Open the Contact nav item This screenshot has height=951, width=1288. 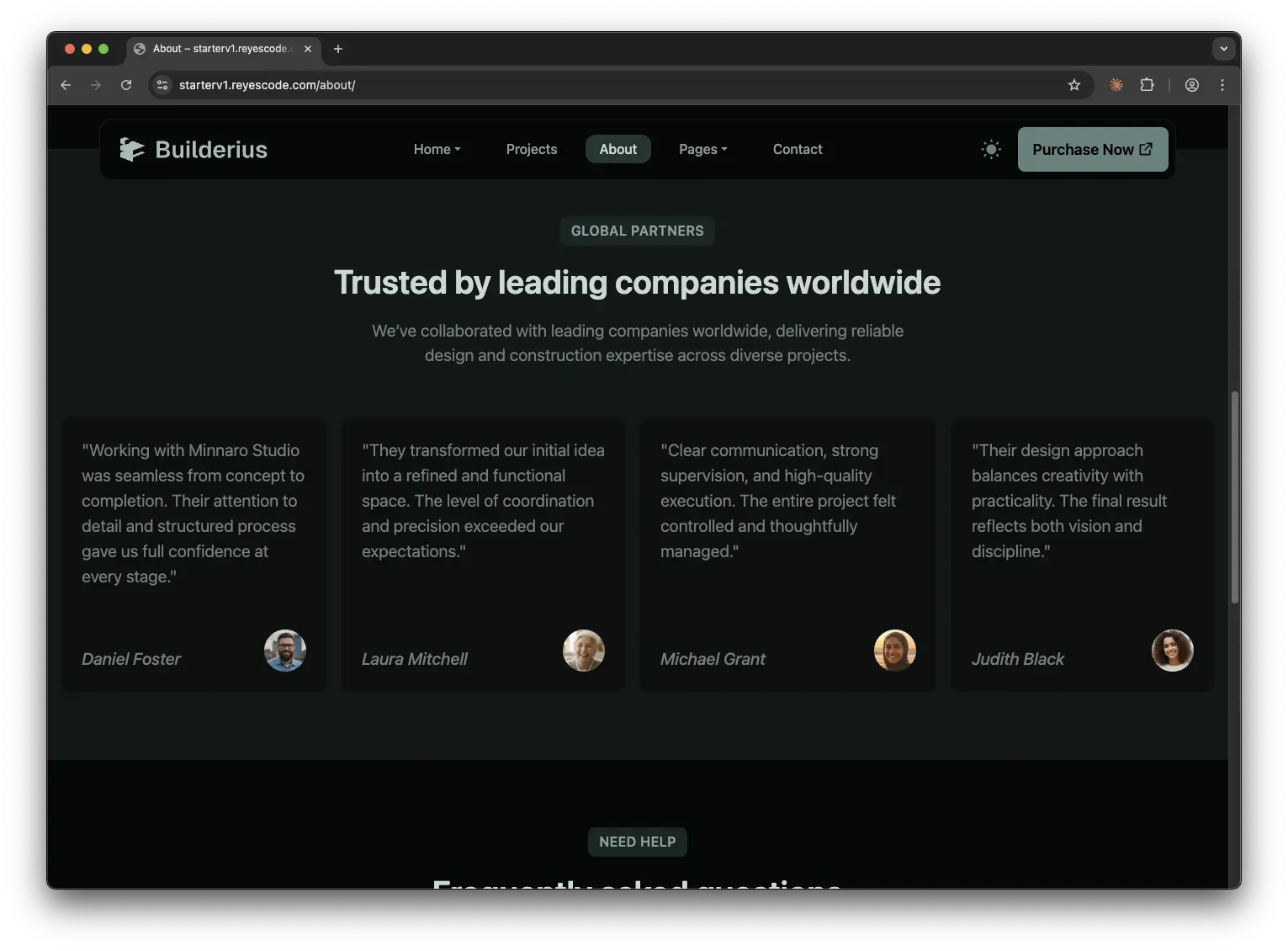click(x=797, y=149)
